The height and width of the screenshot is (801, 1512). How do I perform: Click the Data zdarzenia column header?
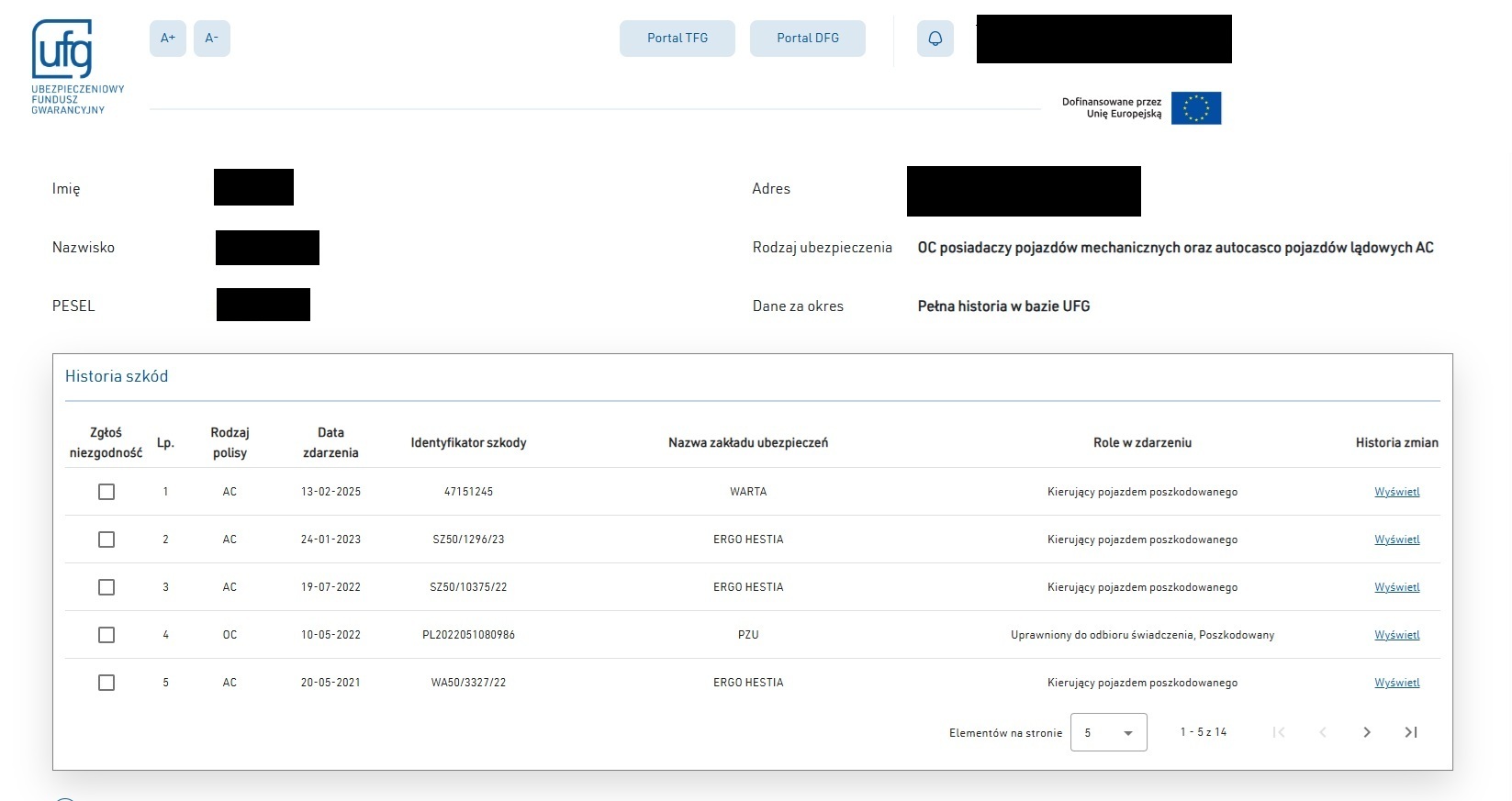[x=330, y=442]
